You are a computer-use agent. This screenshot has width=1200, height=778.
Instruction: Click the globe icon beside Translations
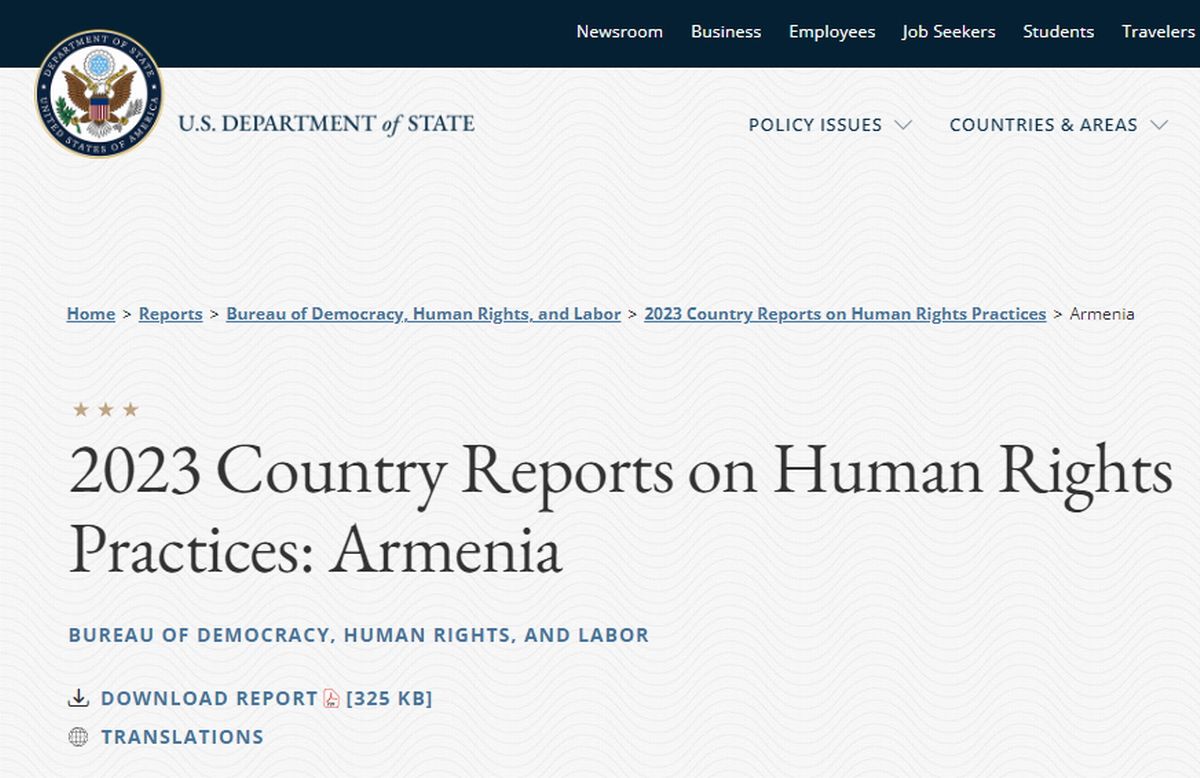[x=79, y=737]
